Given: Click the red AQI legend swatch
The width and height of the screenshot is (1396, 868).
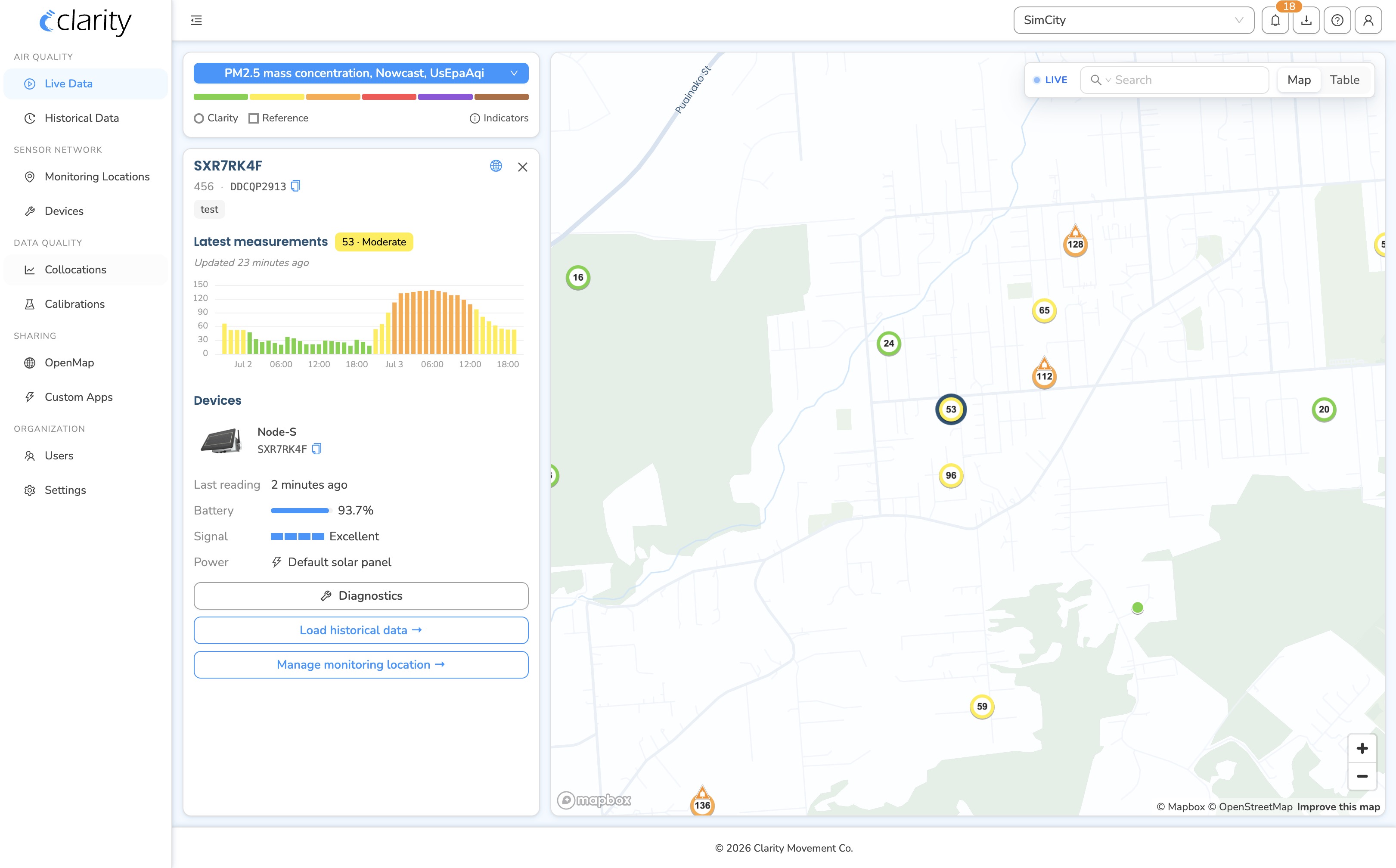Looking at the screenshot, I should coord(388,97).
